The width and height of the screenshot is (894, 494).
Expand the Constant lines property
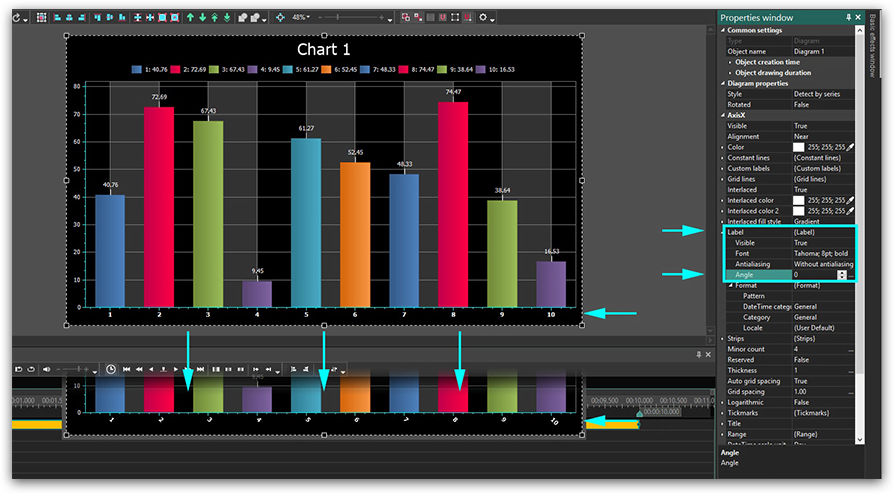pyautogui.click(x=723, y=158)
